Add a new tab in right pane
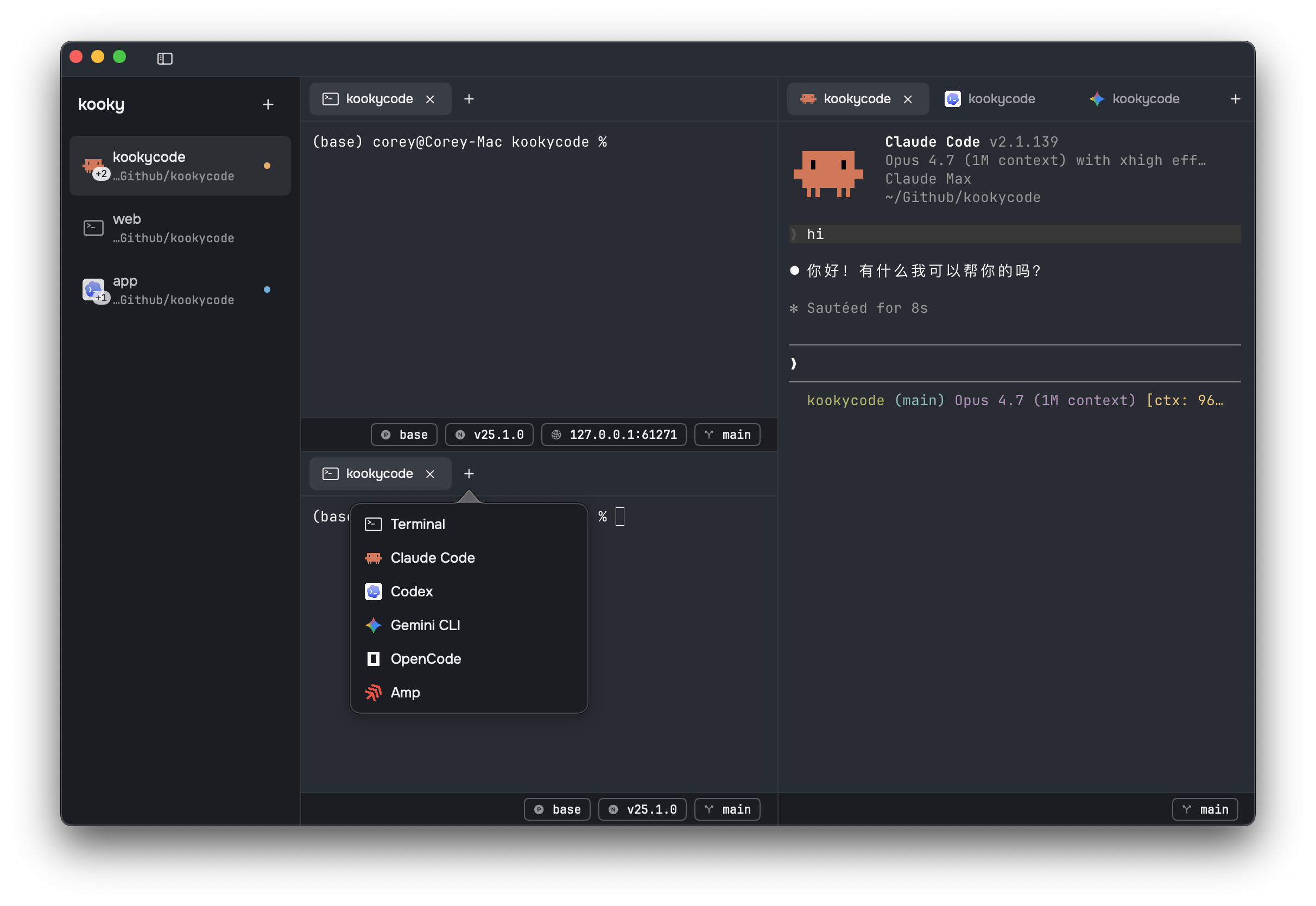Viewport: 1316px width, 906px height. point(1236,99)
